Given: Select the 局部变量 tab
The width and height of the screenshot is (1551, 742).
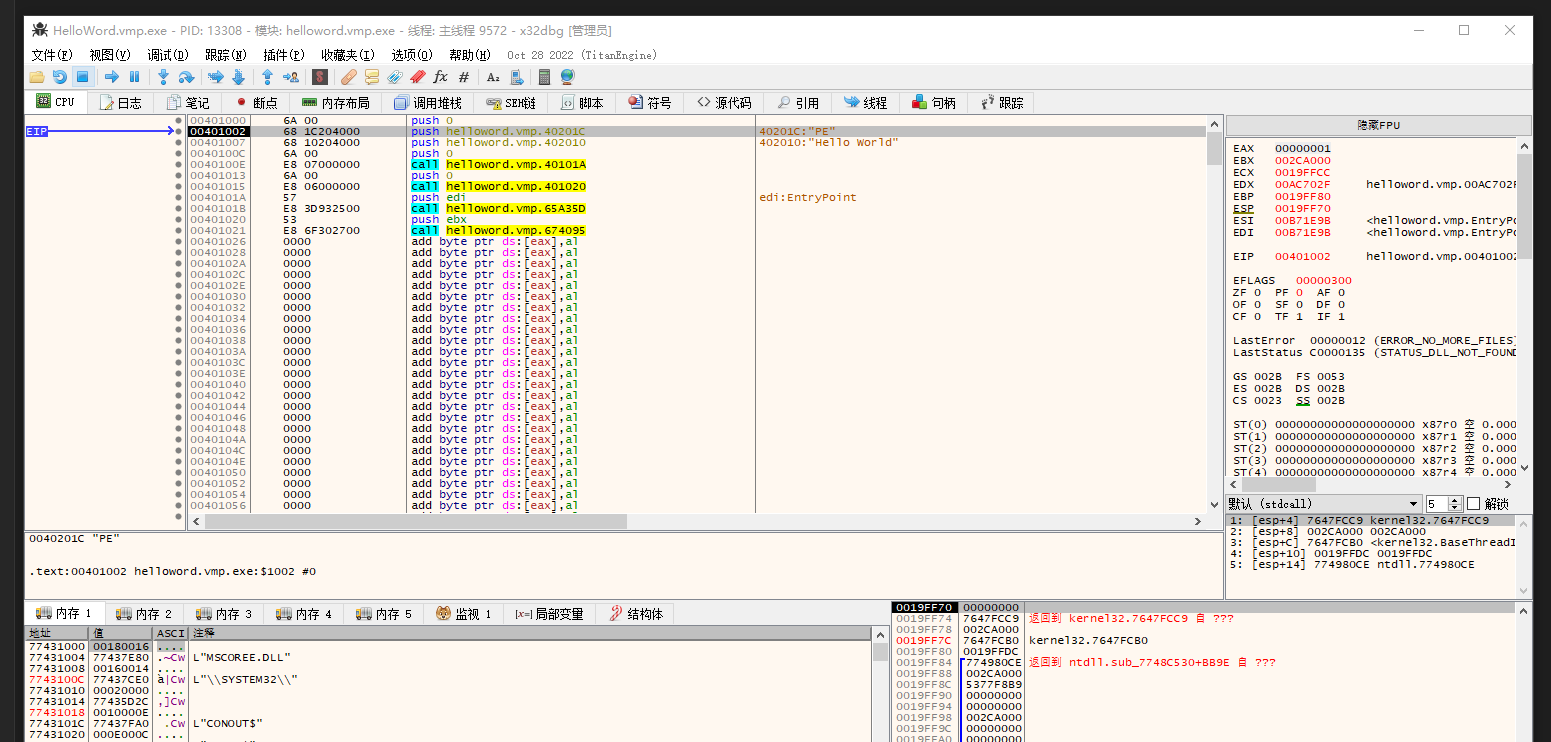Looking at the screenshot, I should click(x=549, y=613).
